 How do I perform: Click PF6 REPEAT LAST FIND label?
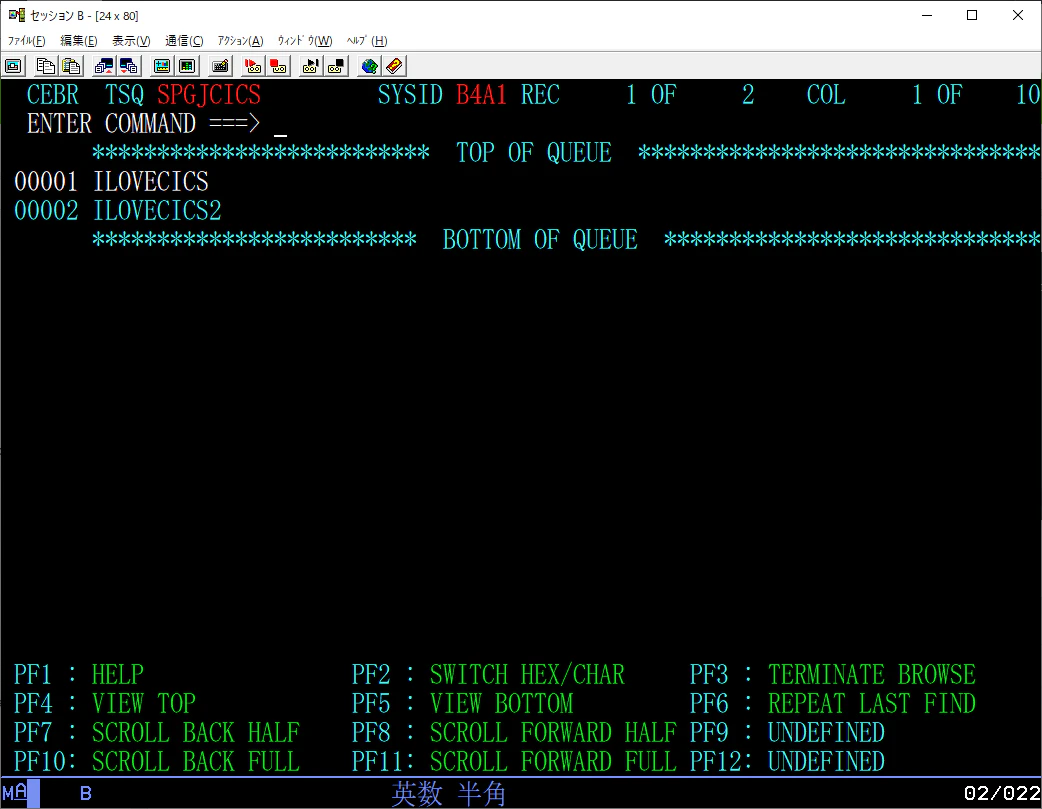click(x=832, y=703)
